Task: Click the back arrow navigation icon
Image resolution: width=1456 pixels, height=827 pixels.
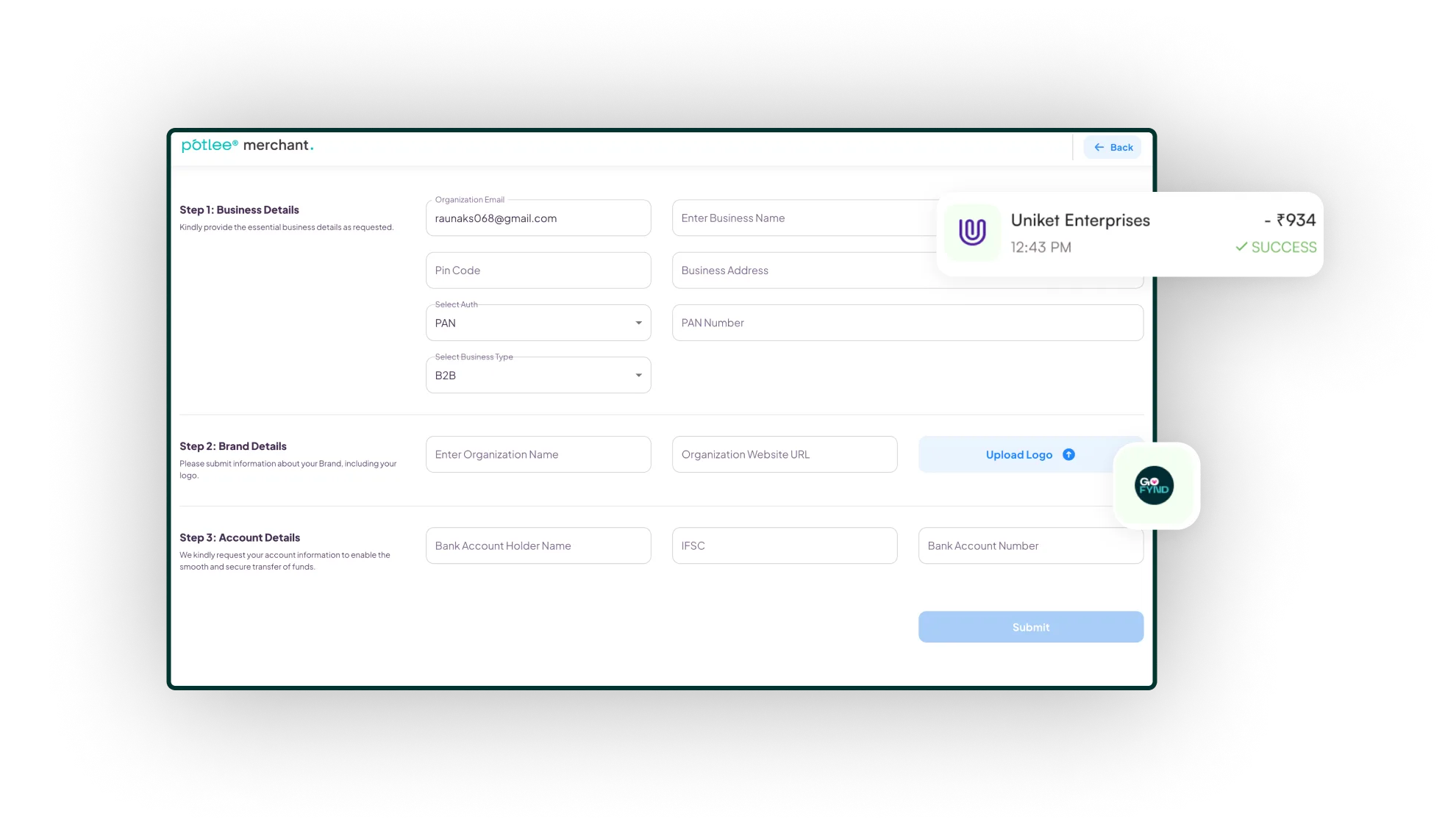Action: 1100,147
